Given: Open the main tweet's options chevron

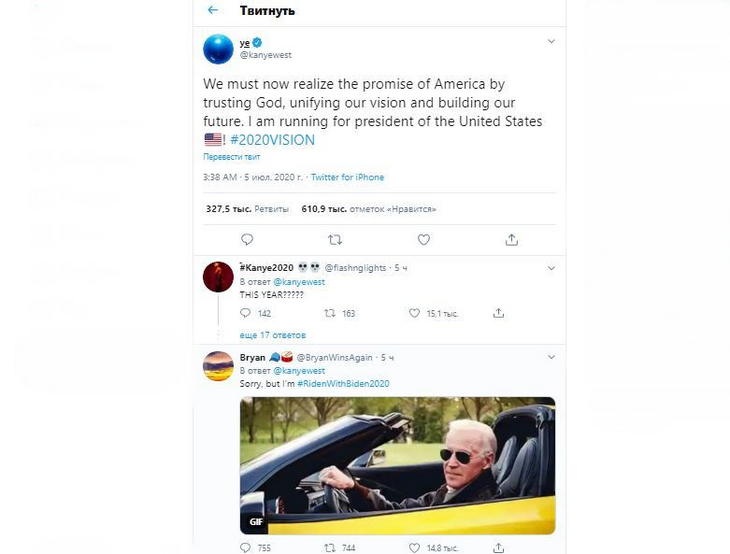Looking at the screenshot, I should point(551,42).
